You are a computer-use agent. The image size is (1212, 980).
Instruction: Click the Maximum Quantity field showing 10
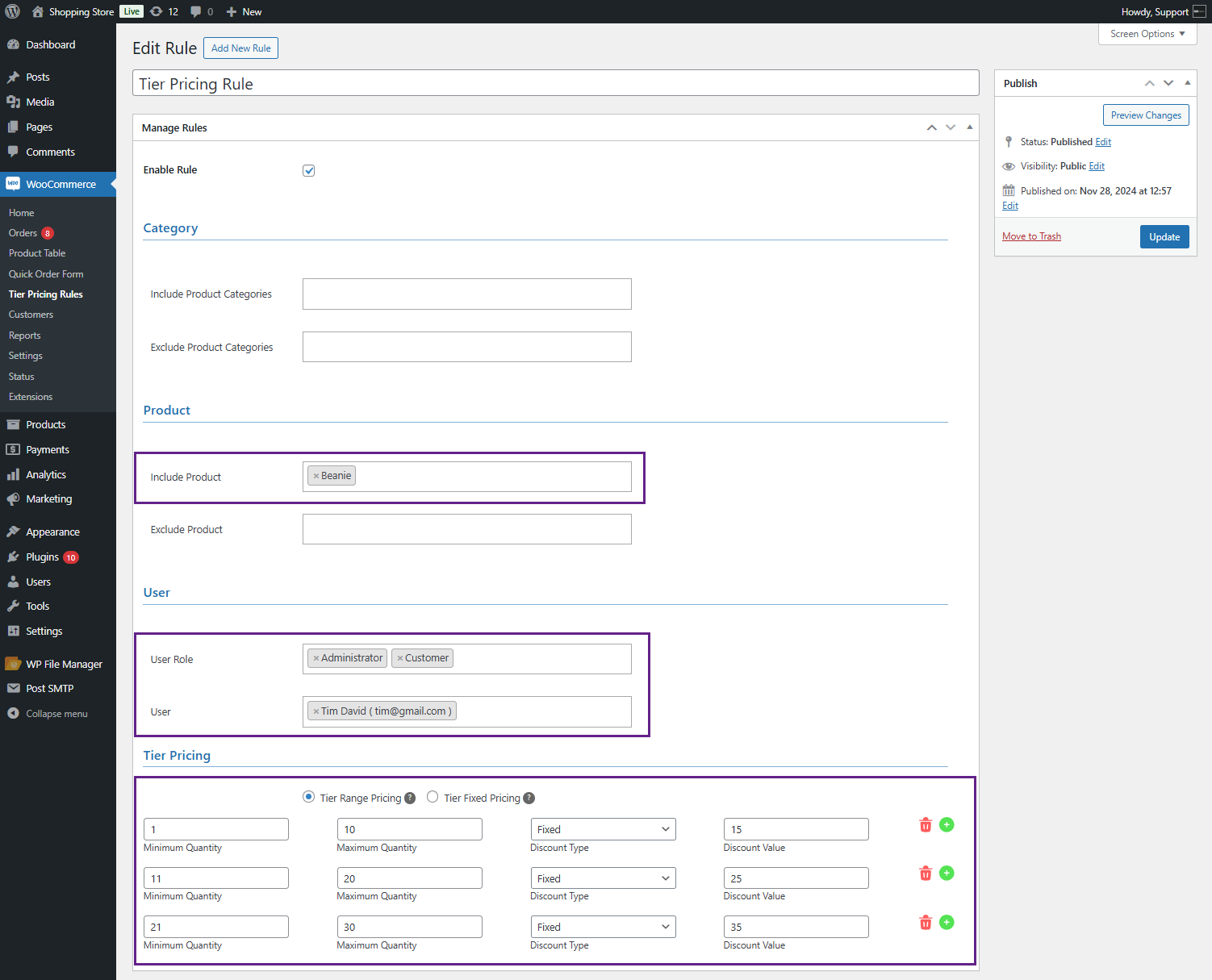410,829
